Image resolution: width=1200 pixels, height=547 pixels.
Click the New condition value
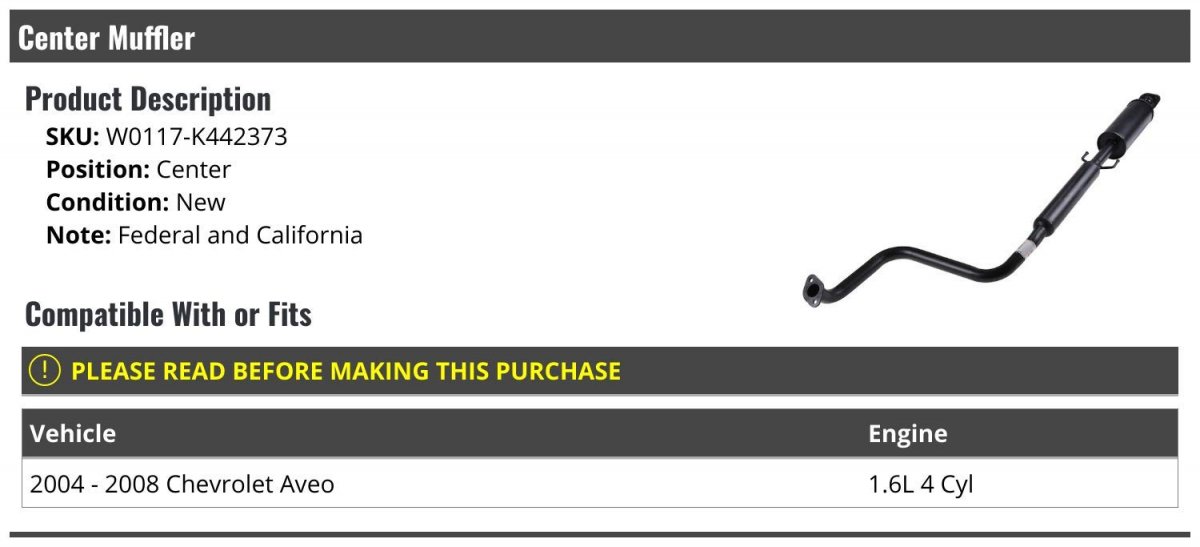201,203
